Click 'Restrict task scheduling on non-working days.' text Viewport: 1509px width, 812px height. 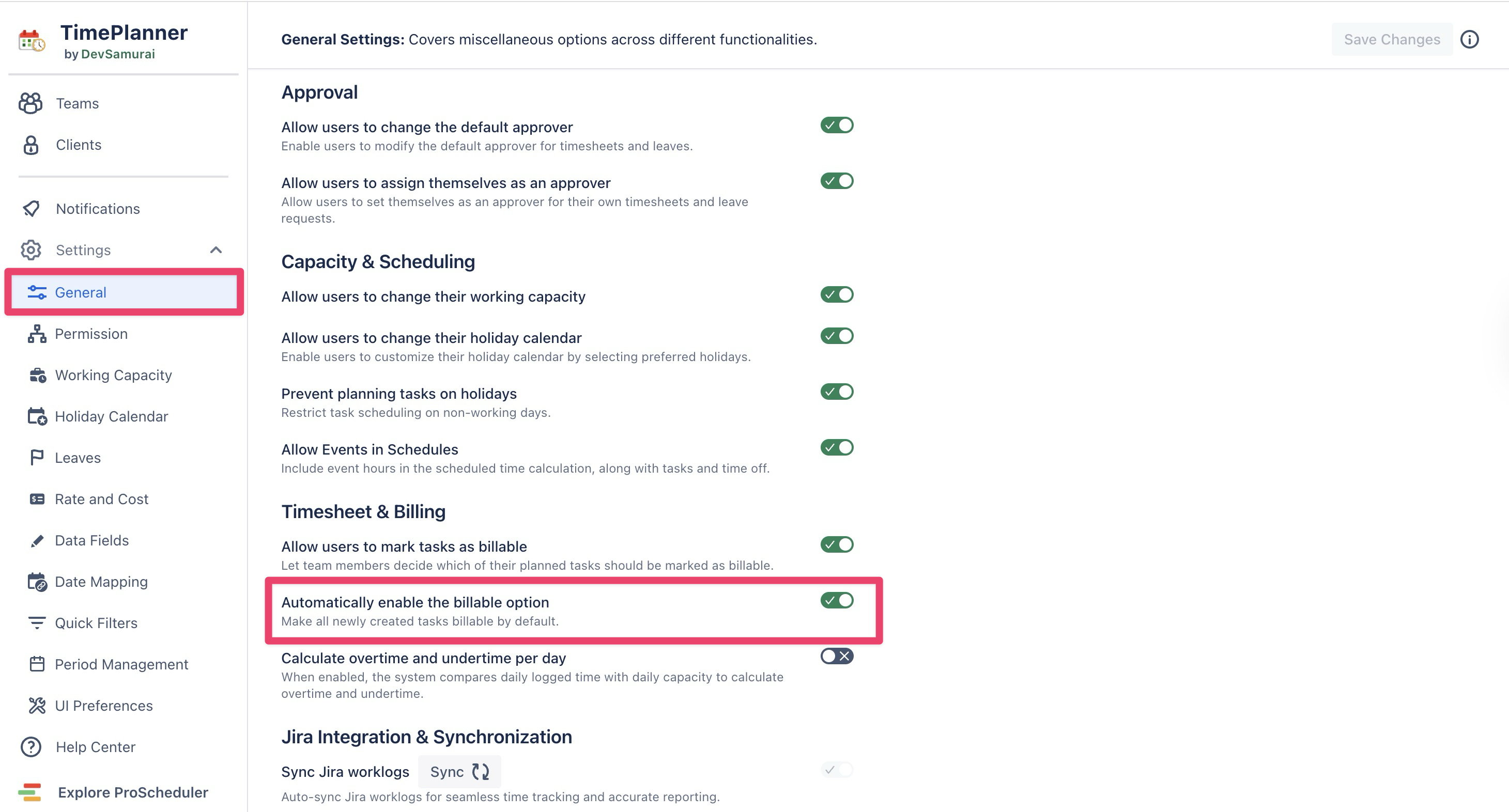[x=416, y=412]
